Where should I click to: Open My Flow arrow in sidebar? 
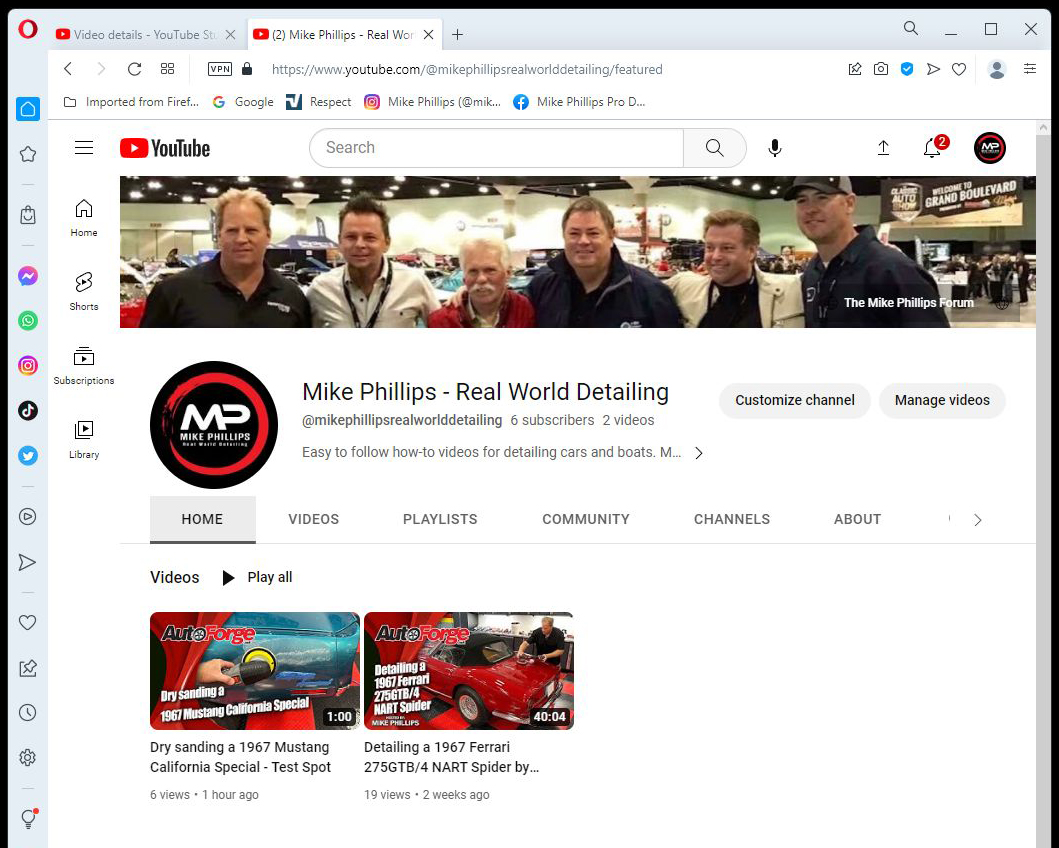[28, 562]
